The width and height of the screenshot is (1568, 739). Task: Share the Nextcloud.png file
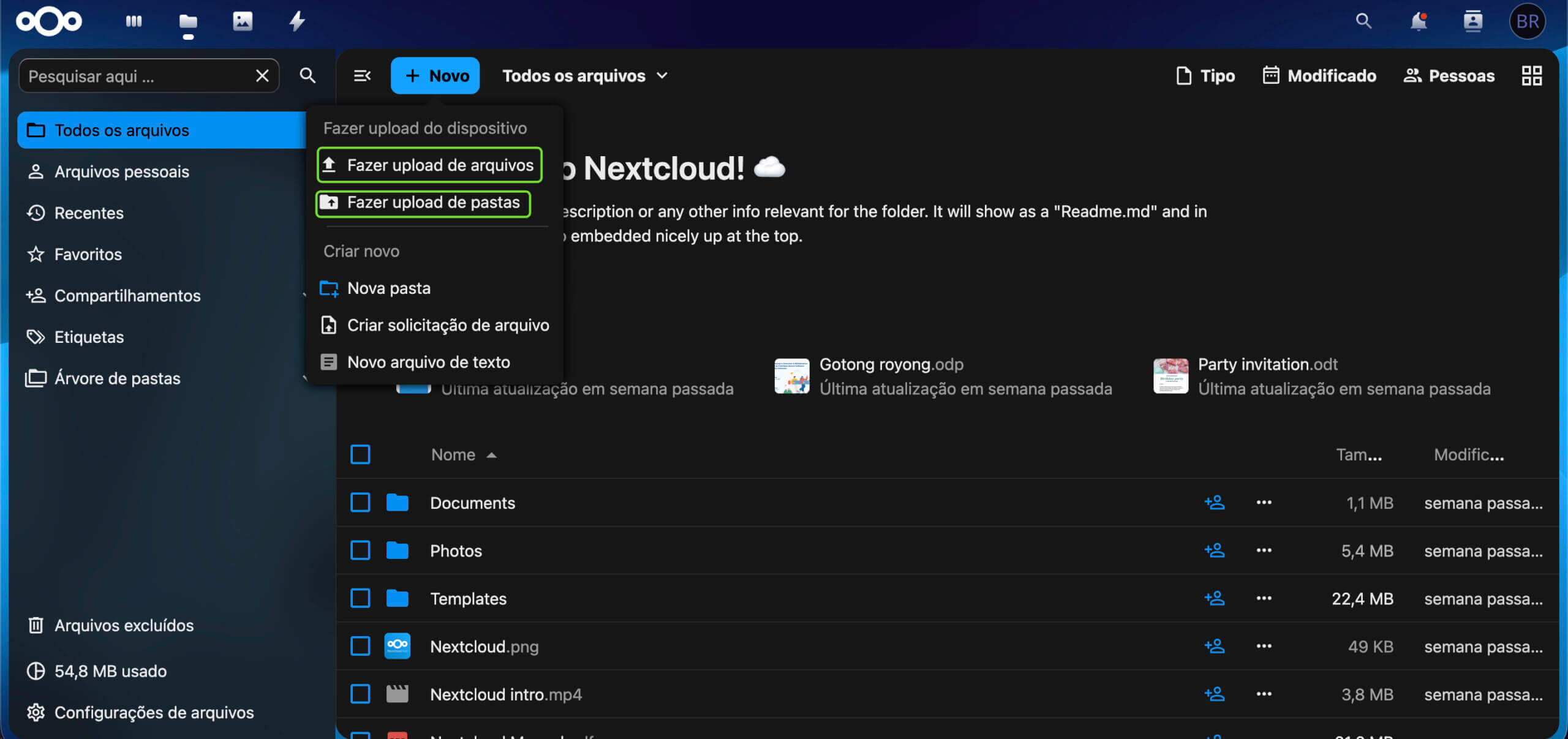click(1215, 646)
